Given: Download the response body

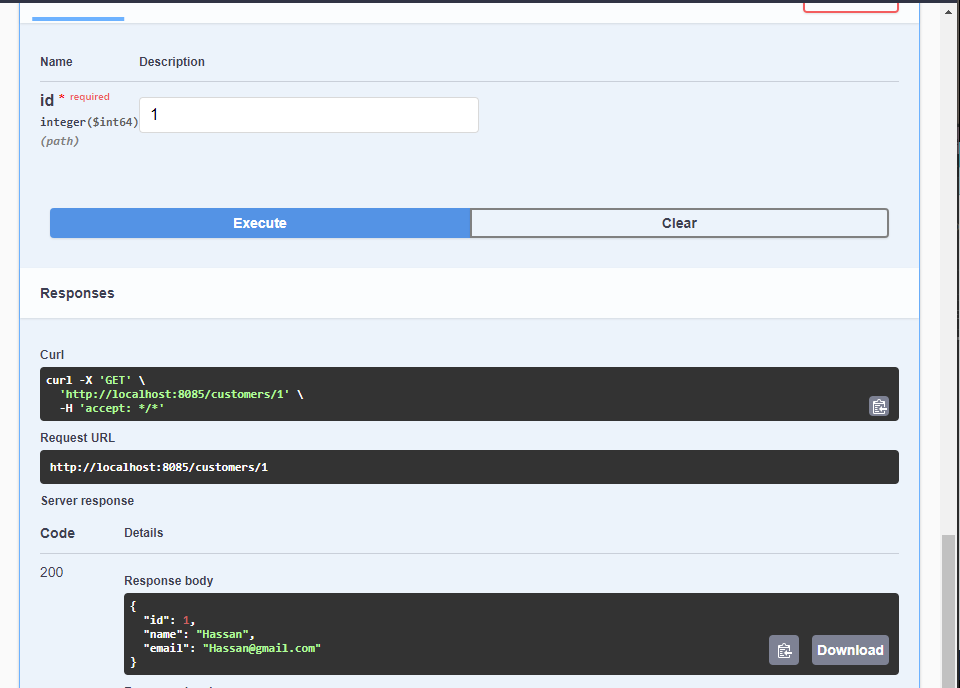Looking at the screenshot, I should (x=850, y=650).
